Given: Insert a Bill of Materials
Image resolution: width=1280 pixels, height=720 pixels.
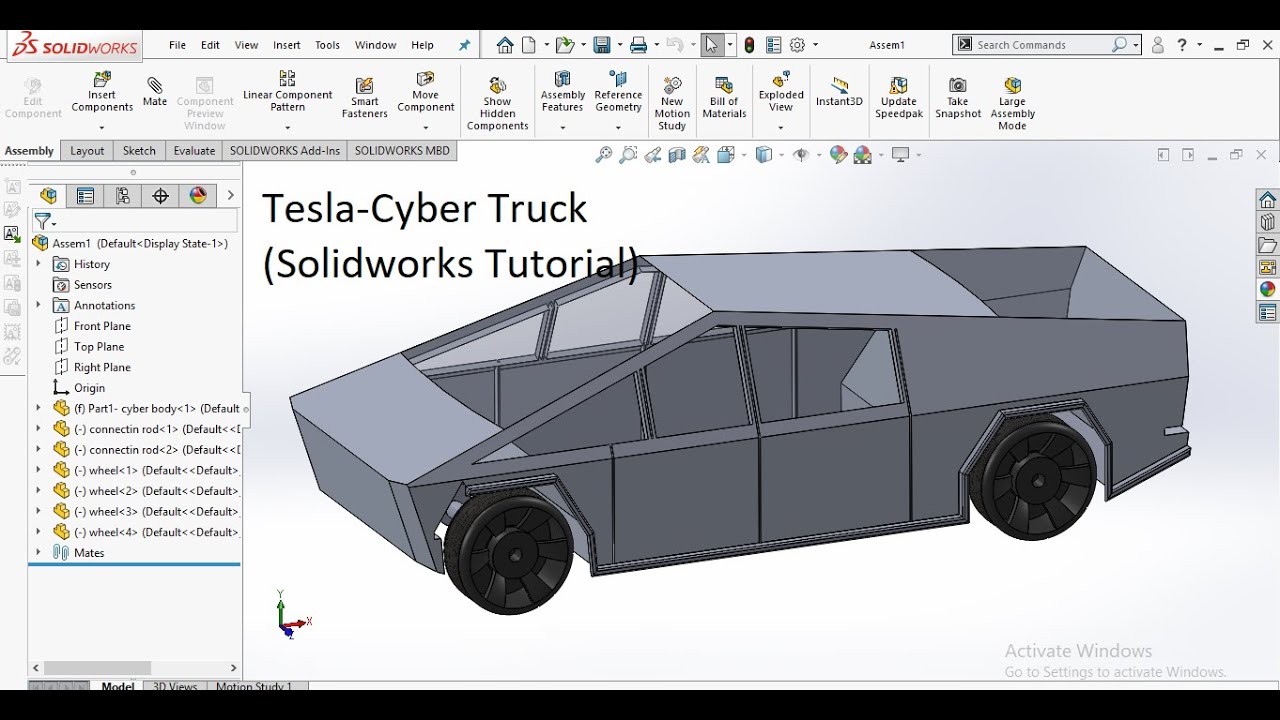Looking at the screenshot, I should pos(724,97).
